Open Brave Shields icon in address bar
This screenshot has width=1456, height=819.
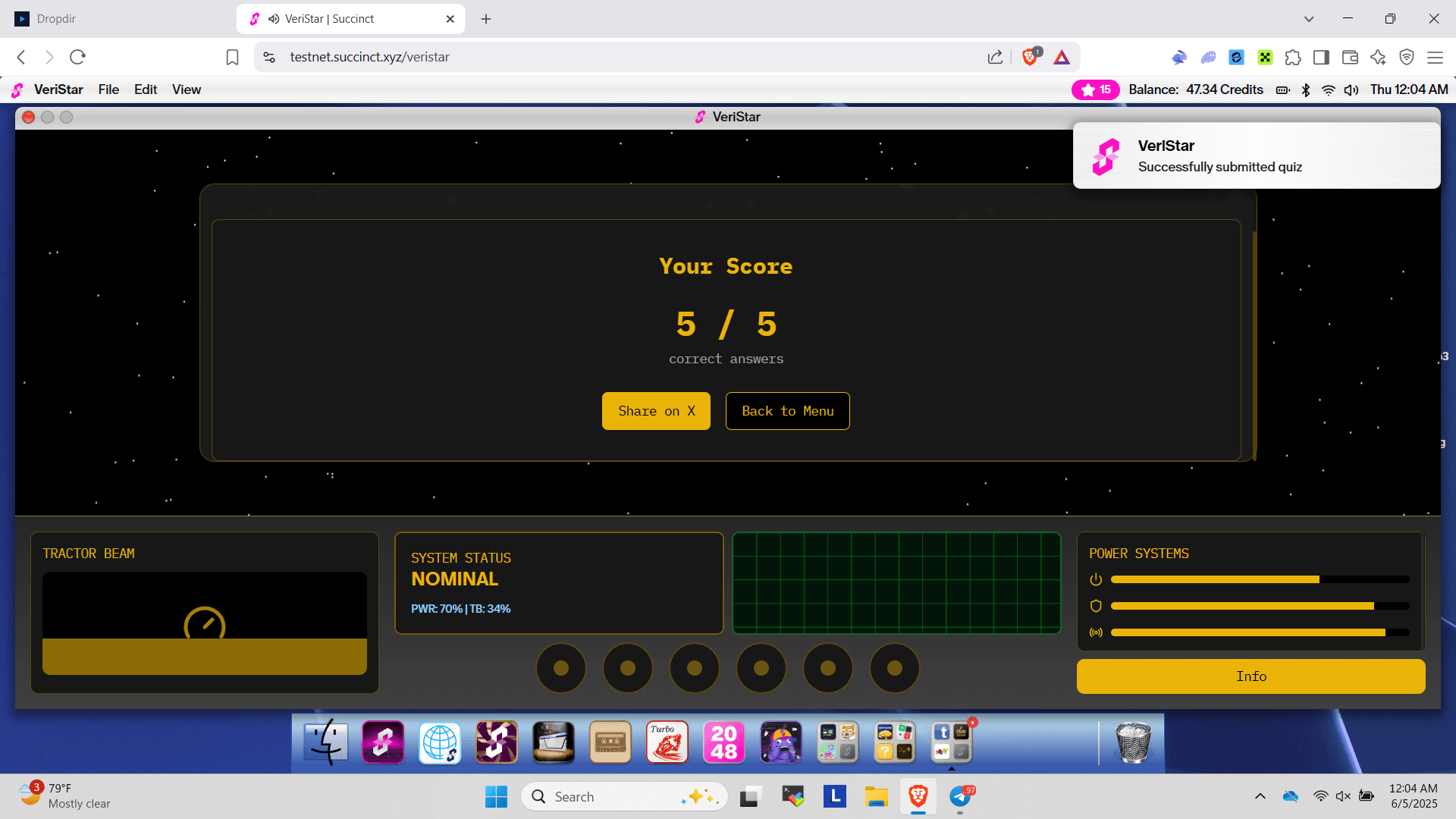click(x=1029, y=57)
